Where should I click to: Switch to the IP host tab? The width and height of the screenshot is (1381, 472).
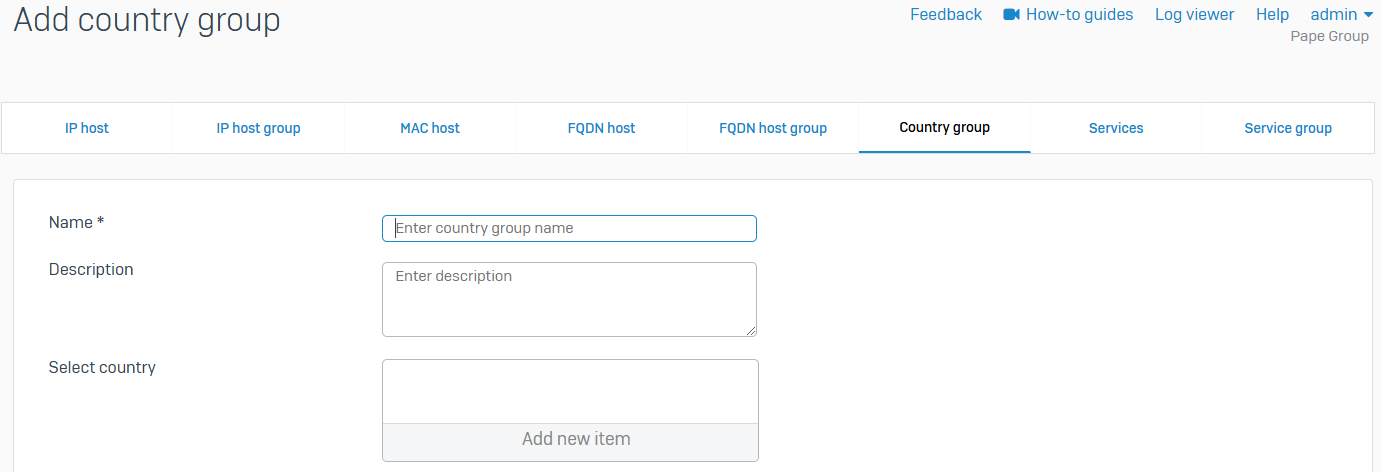point(87,128)
